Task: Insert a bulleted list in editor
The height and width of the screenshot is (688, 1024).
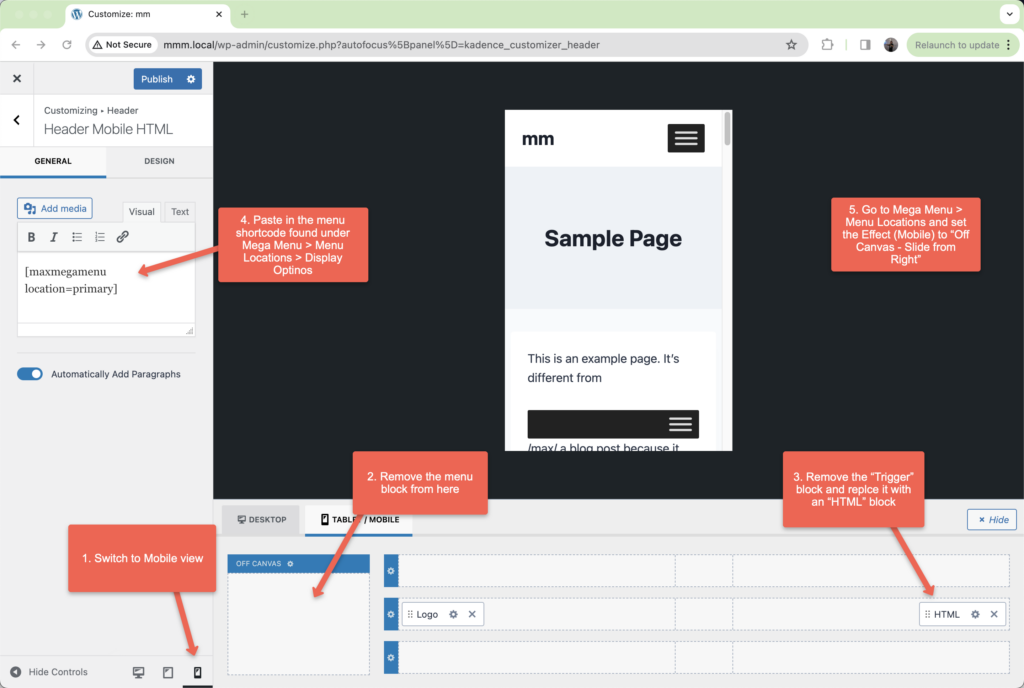Action: [77, 237]
